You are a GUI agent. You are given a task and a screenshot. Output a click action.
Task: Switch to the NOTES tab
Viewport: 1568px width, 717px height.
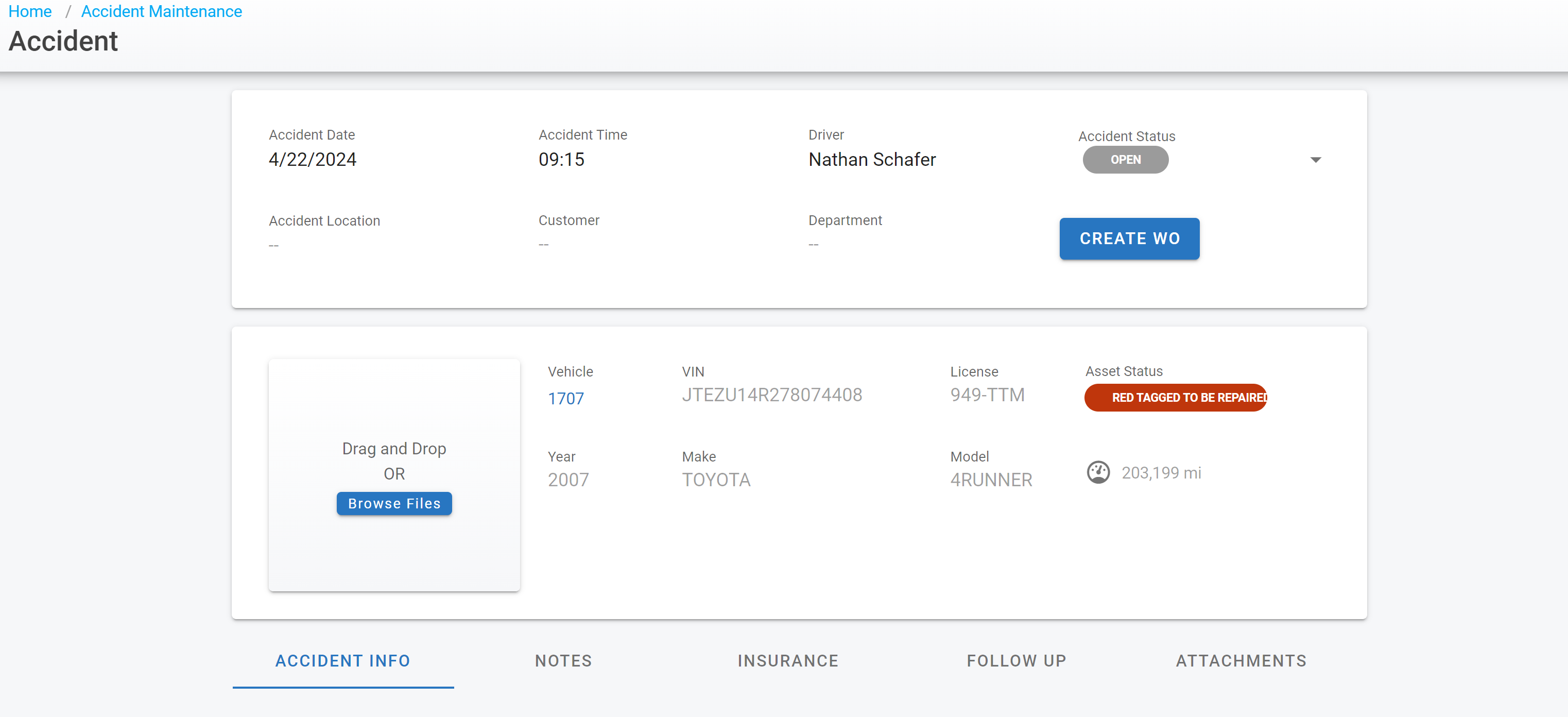[x=563, y=660]
